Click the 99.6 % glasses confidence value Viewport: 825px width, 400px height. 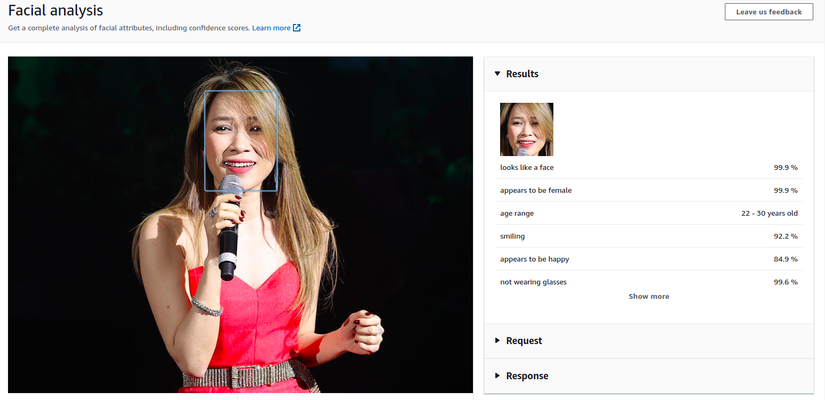(786, 282)
